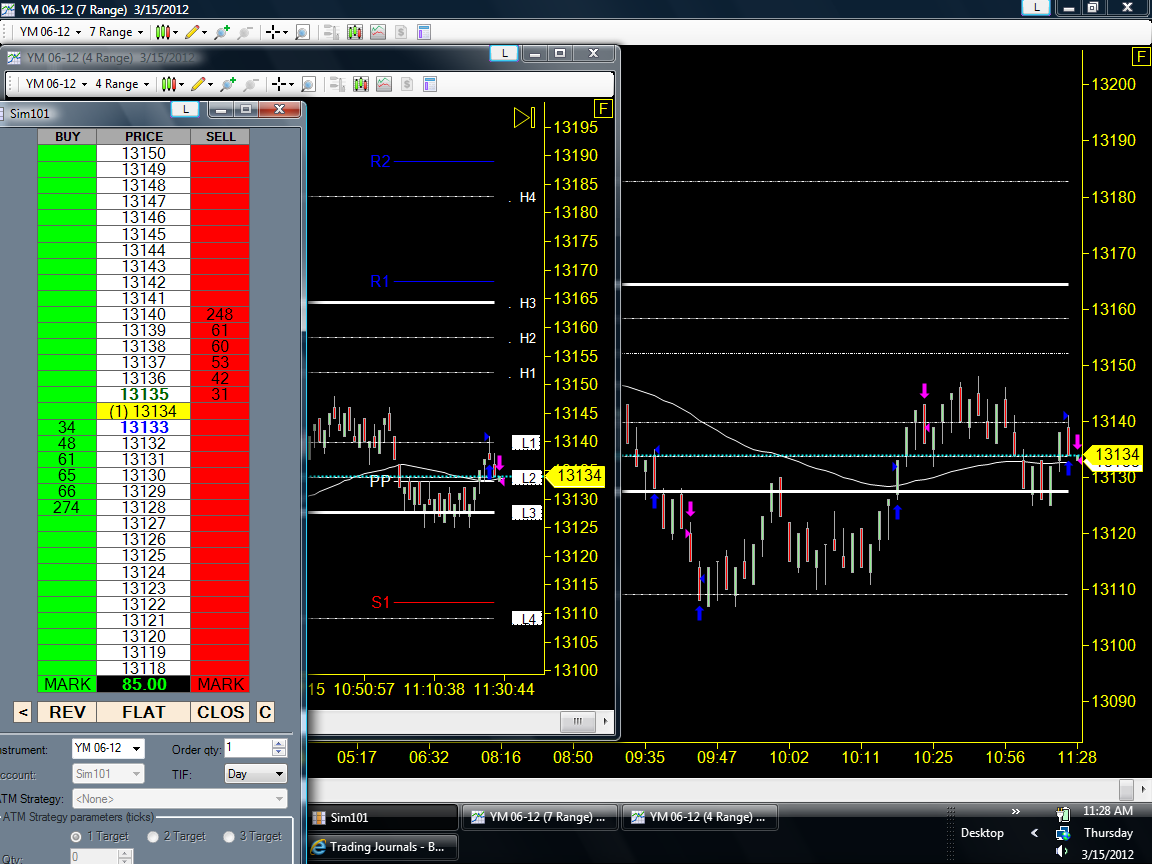Open zoom frame search icon in 4 Range toolbar

coord(309,84)
